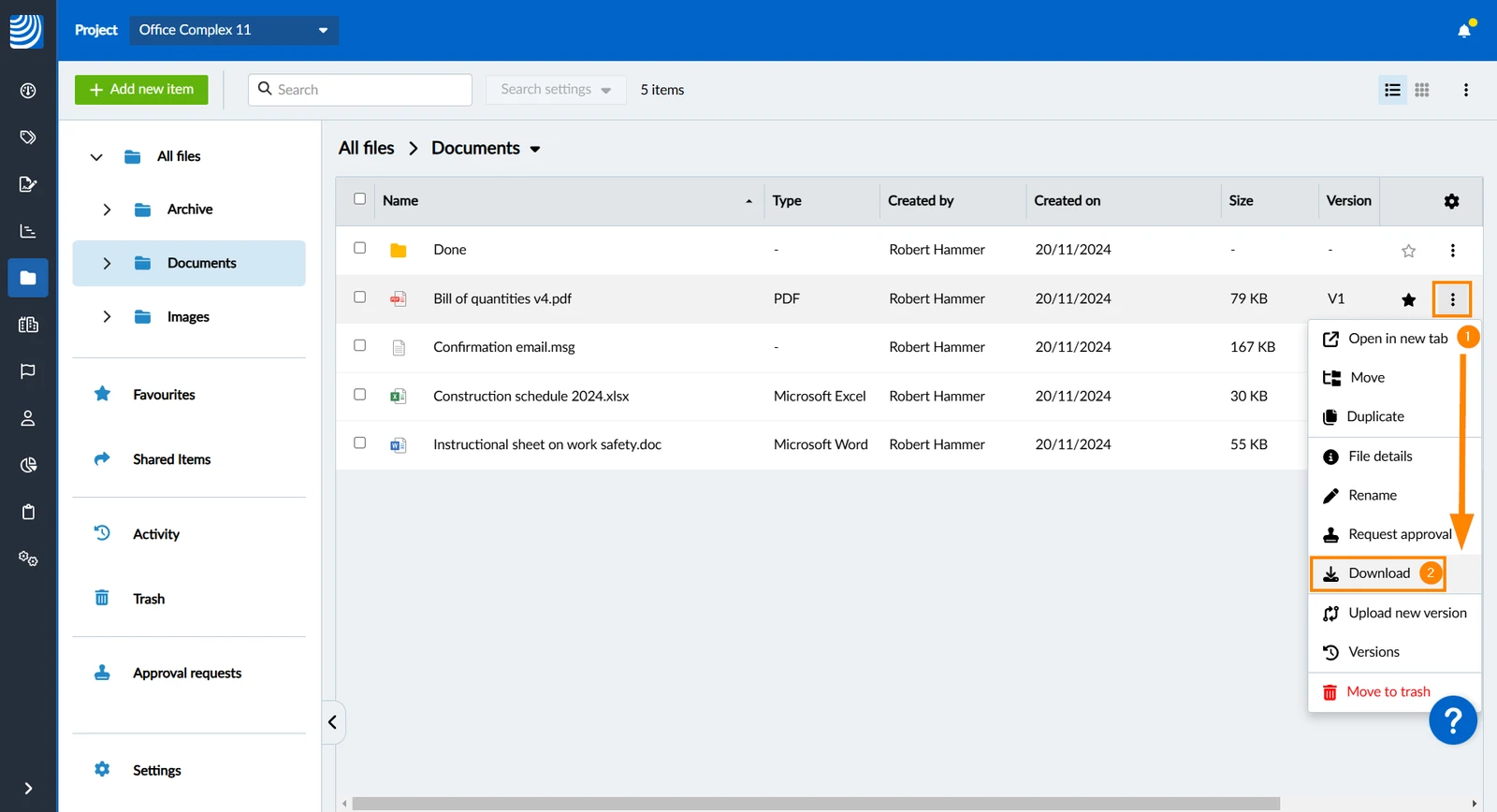This screenshot has height=812, width=1497.
Task: Open the files folder icon in left rail
Action: [28, 278]
